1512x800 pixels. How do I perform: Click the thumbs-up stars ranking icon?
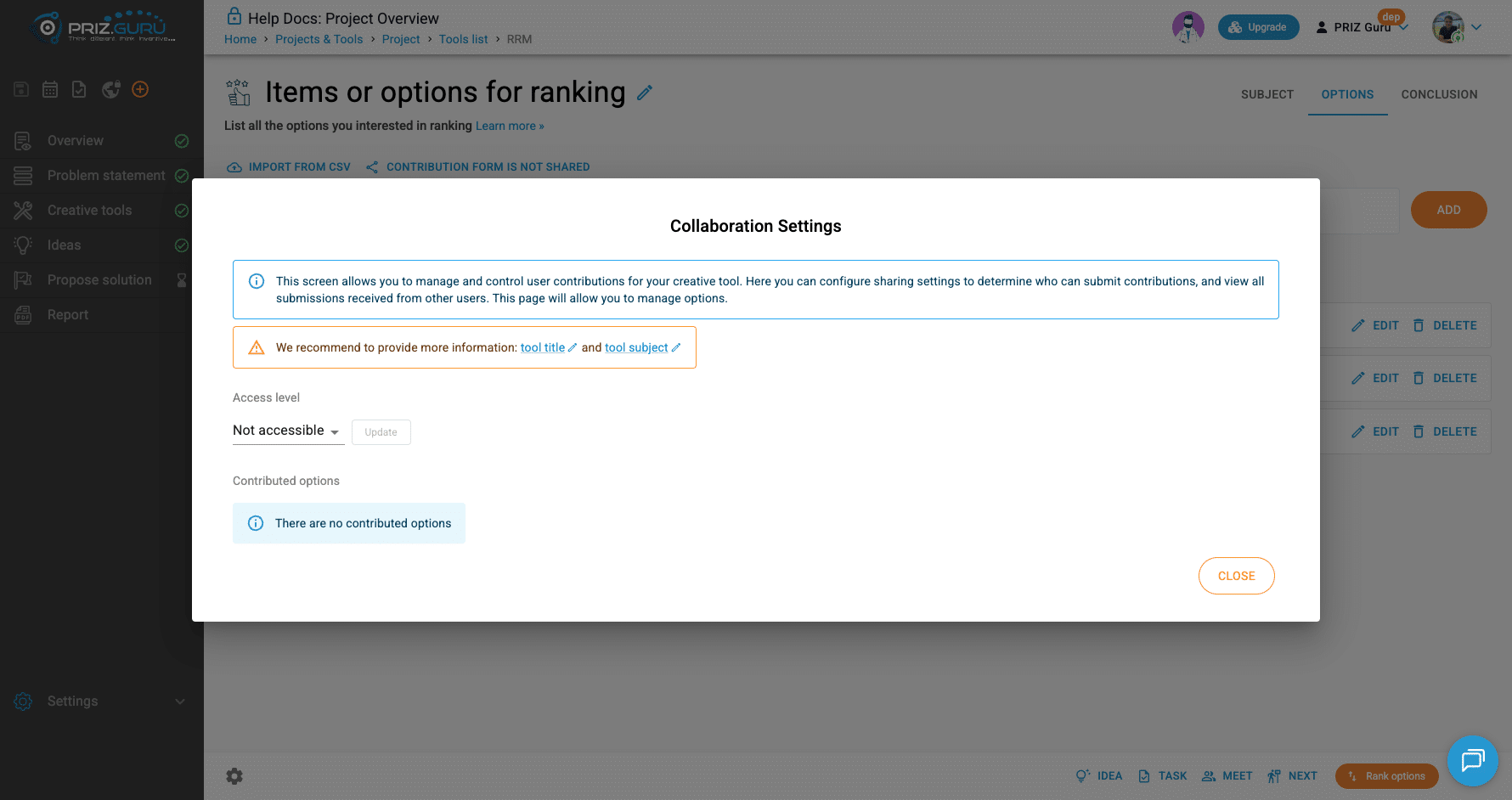(x=239, y=92)
